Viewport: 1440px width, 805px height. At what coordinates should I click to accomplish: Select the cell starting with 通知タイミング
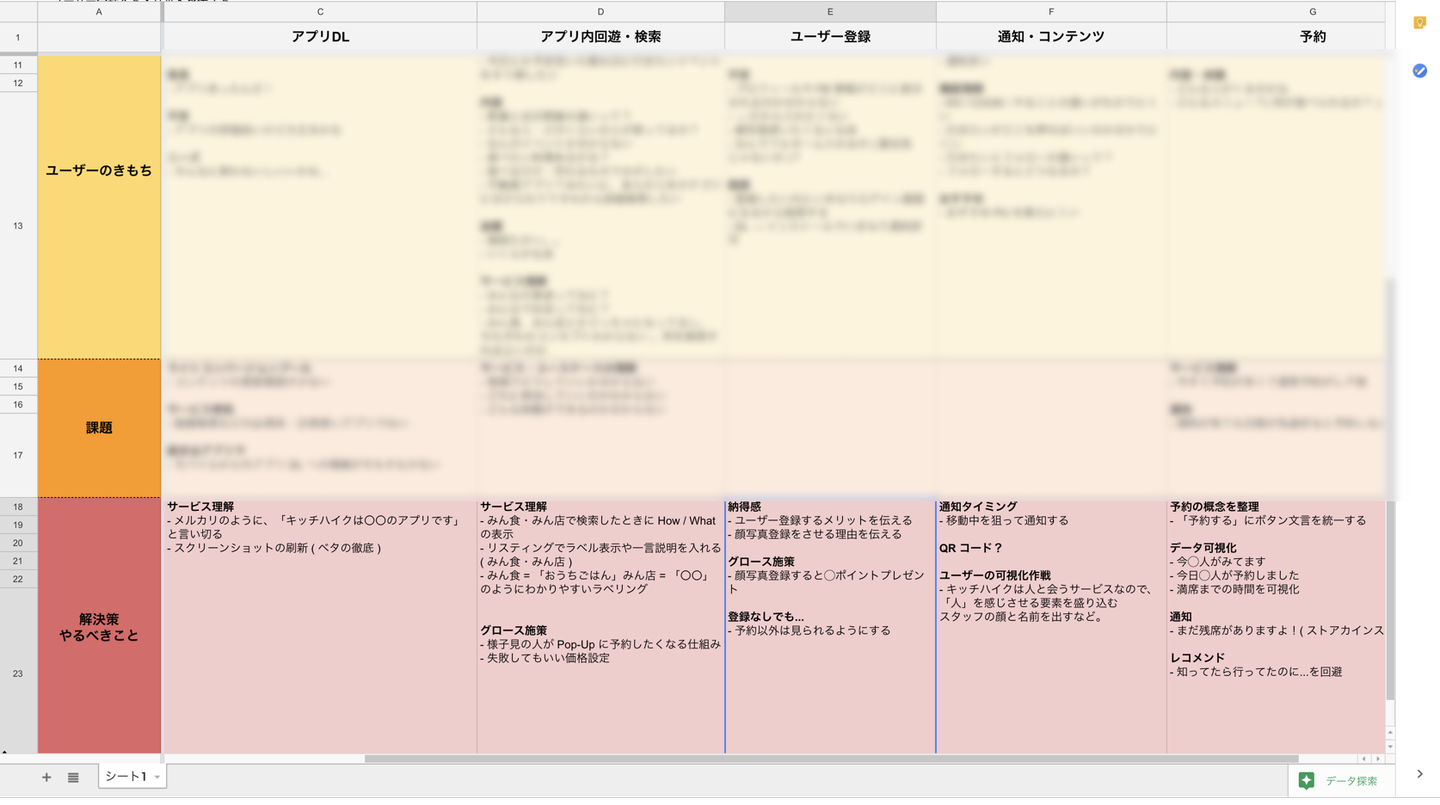point(1051,626)
